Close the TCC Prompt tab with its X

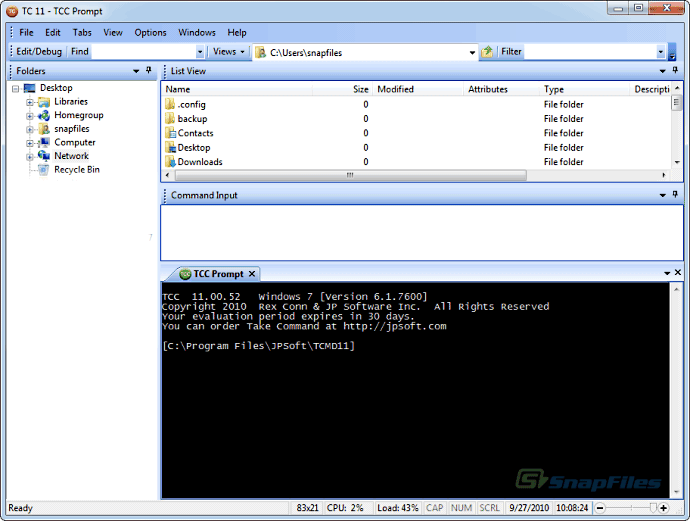(x=252, y=274)
